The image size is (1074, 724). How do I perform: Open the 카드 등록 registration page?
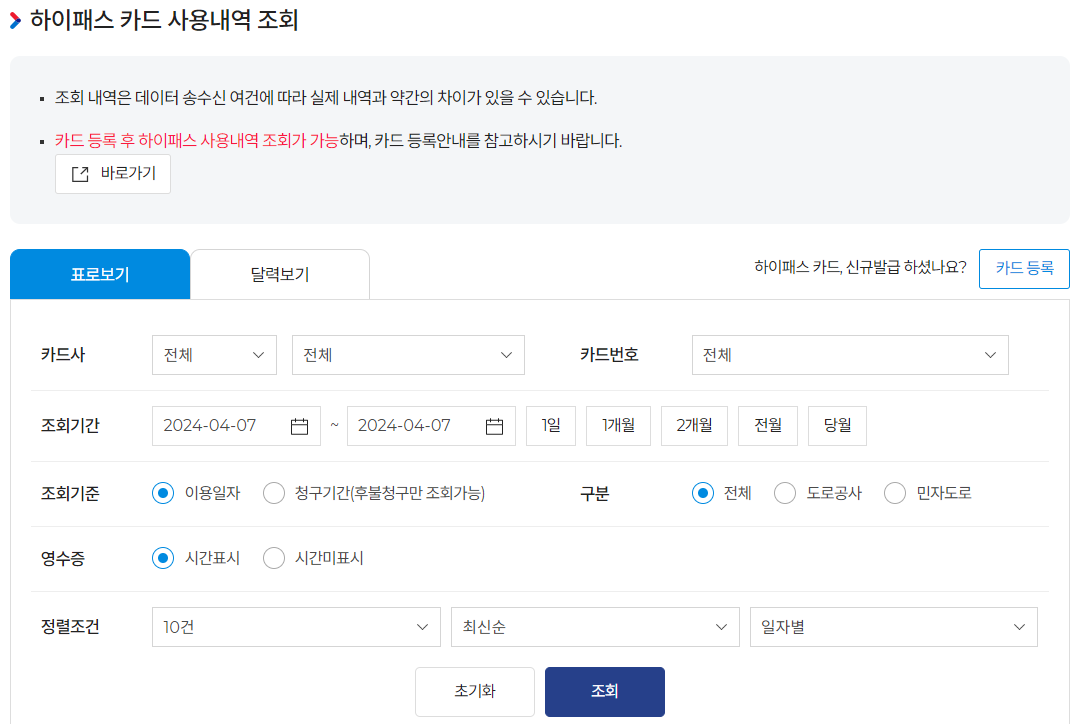tap(1023, 268)
